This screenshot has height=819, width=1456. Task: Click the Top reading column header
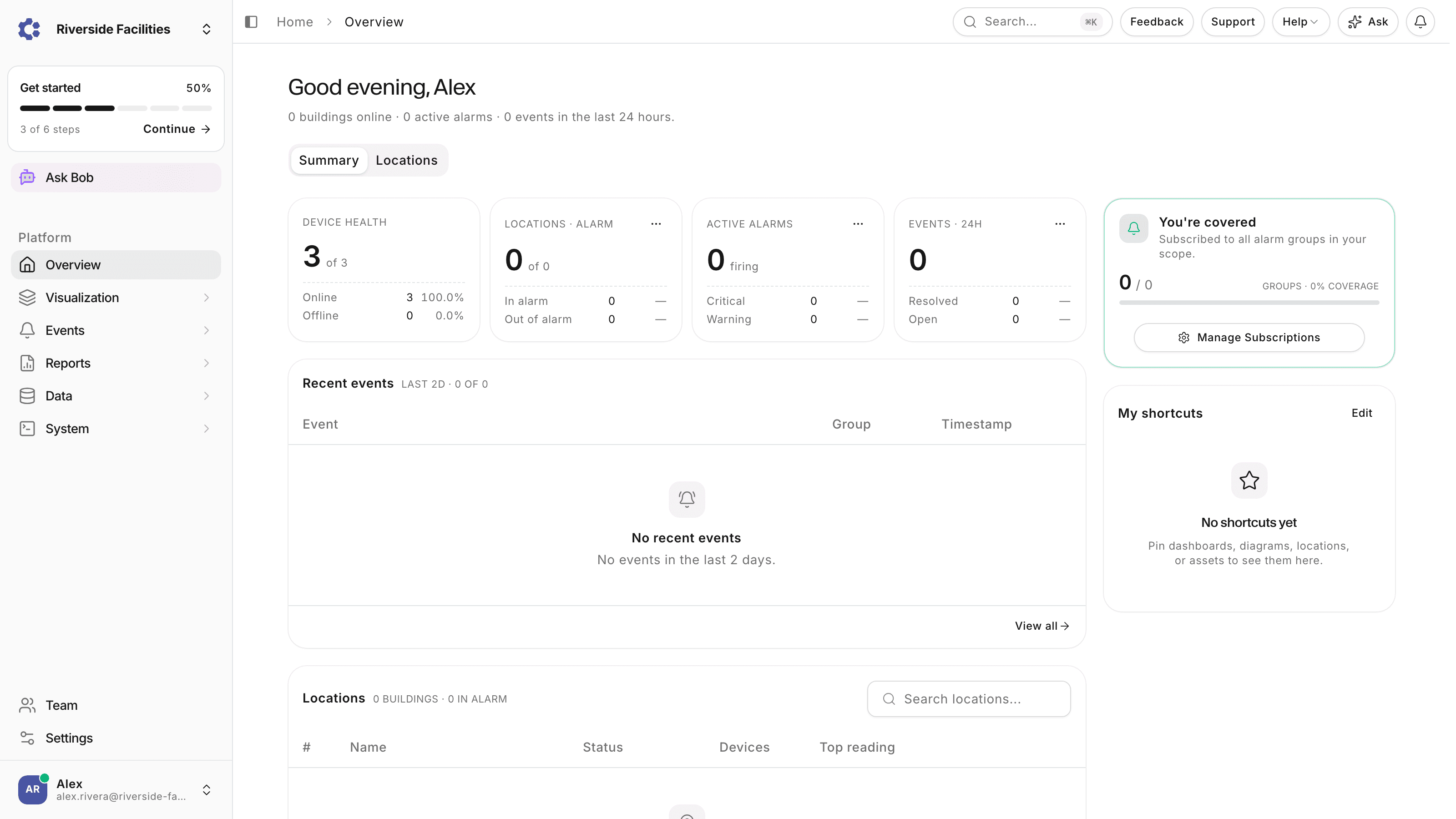(x=857, y=747)
